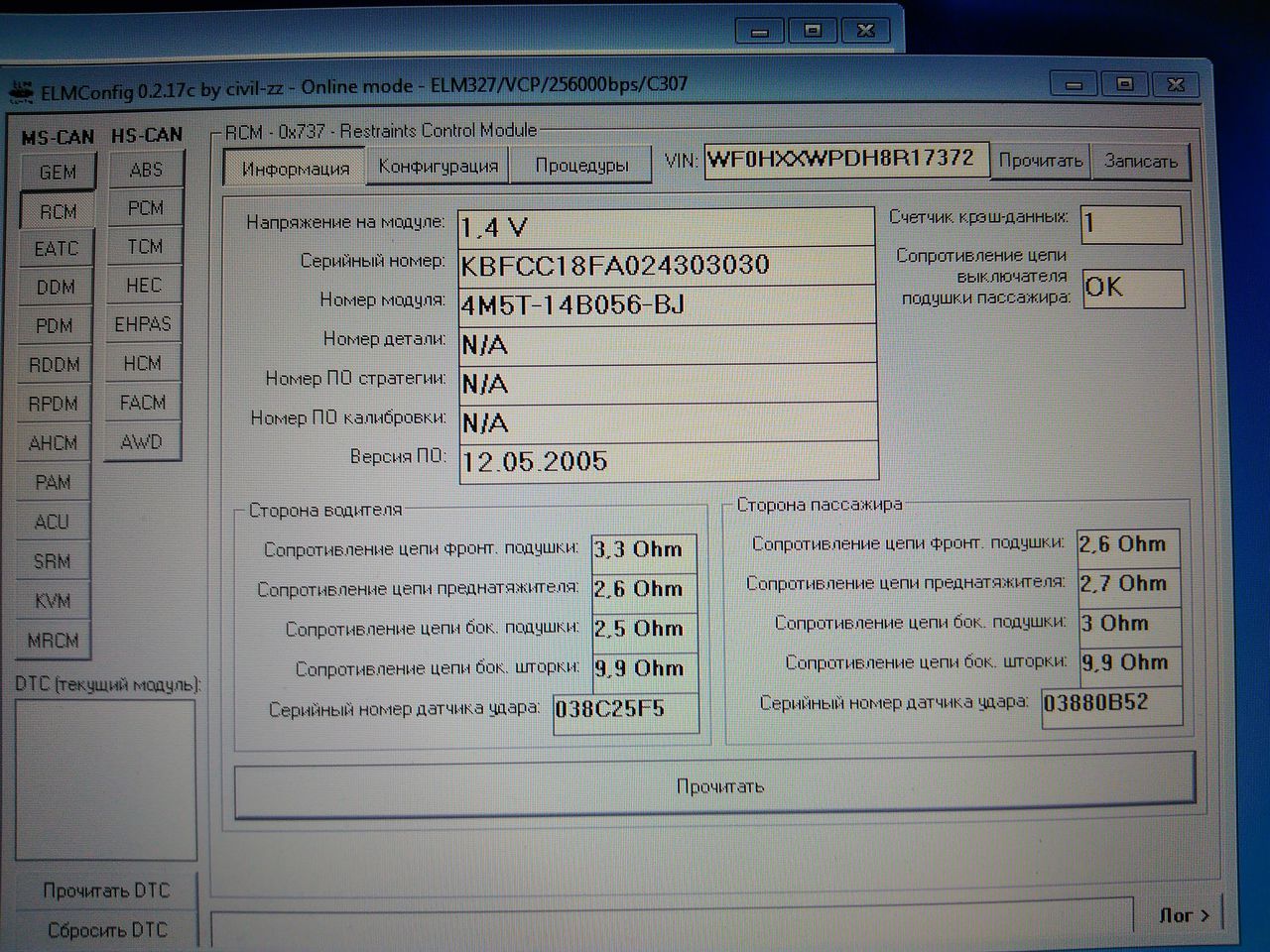Click the VIN input field
1270x952 pixels.
coord(846,160)
